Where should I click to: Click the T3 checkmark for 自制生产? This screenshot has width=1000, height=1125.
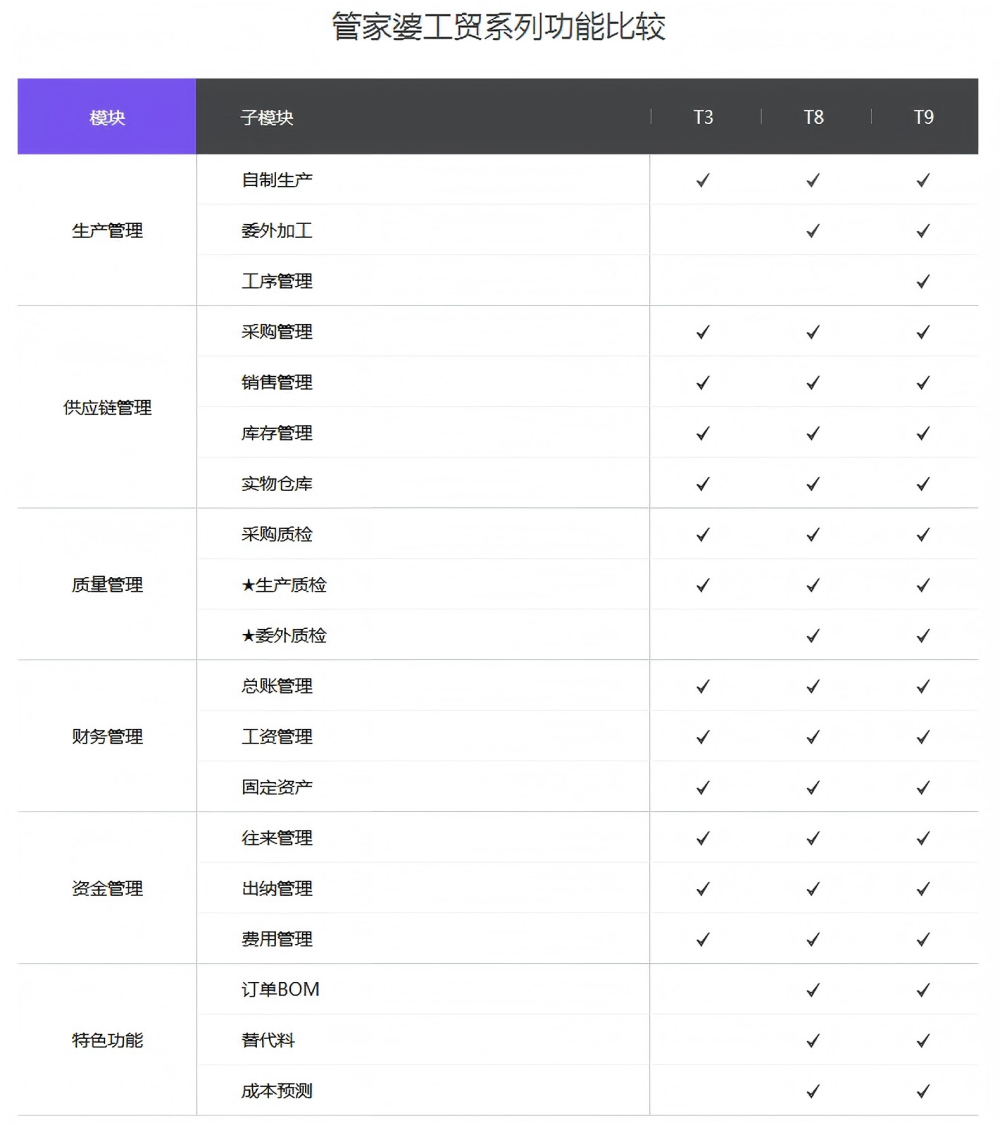click(x=703, y=180)
